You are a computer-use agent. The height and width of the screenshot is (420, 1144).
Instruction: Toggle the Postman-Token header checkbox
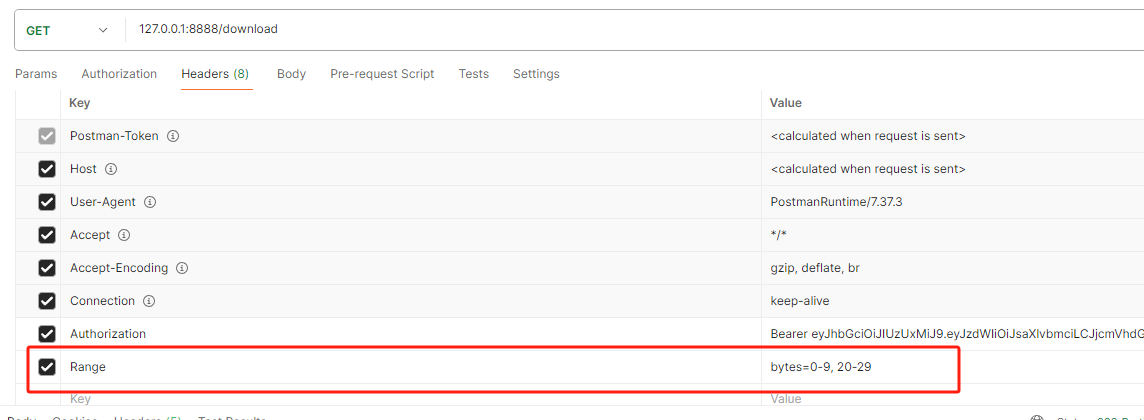click(x=47, y=136)
